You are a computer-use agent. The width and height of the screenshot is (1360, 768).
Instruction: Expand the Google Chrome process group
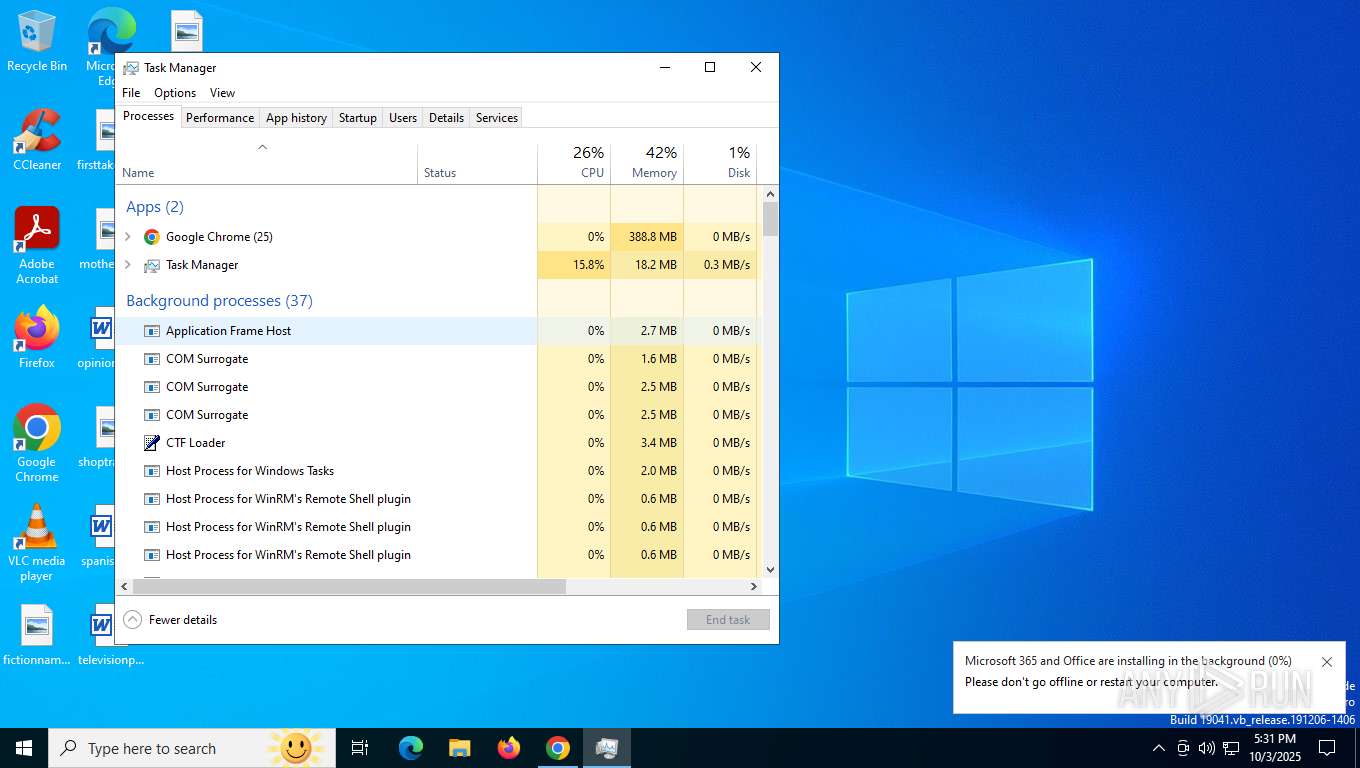tap(128, 237)
